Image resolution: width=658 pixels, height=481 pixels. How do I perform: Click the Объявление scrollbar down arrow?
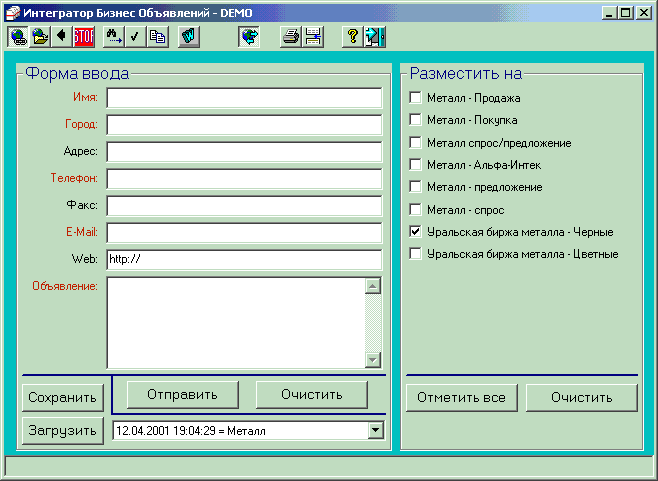[x=373, y=360]
